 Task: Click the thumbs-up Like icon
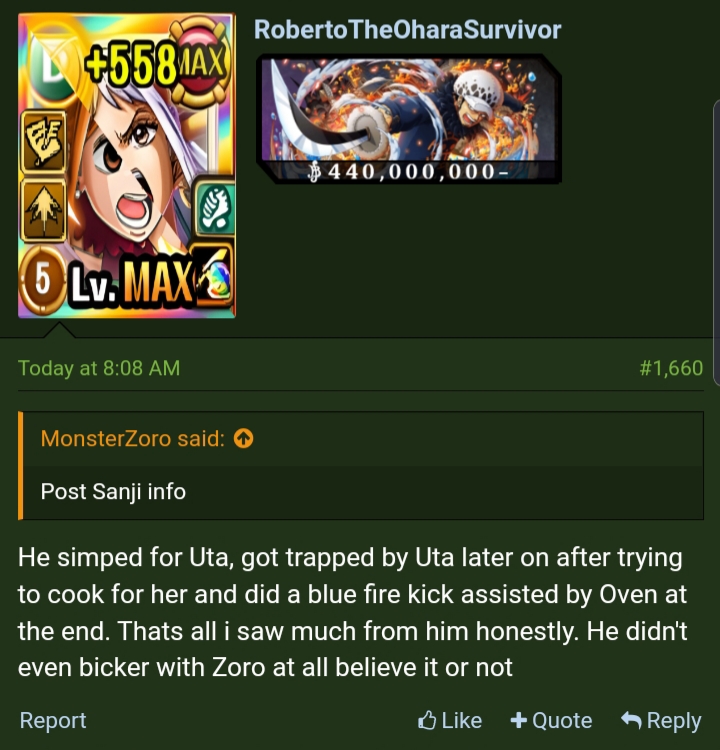[427, 720]
